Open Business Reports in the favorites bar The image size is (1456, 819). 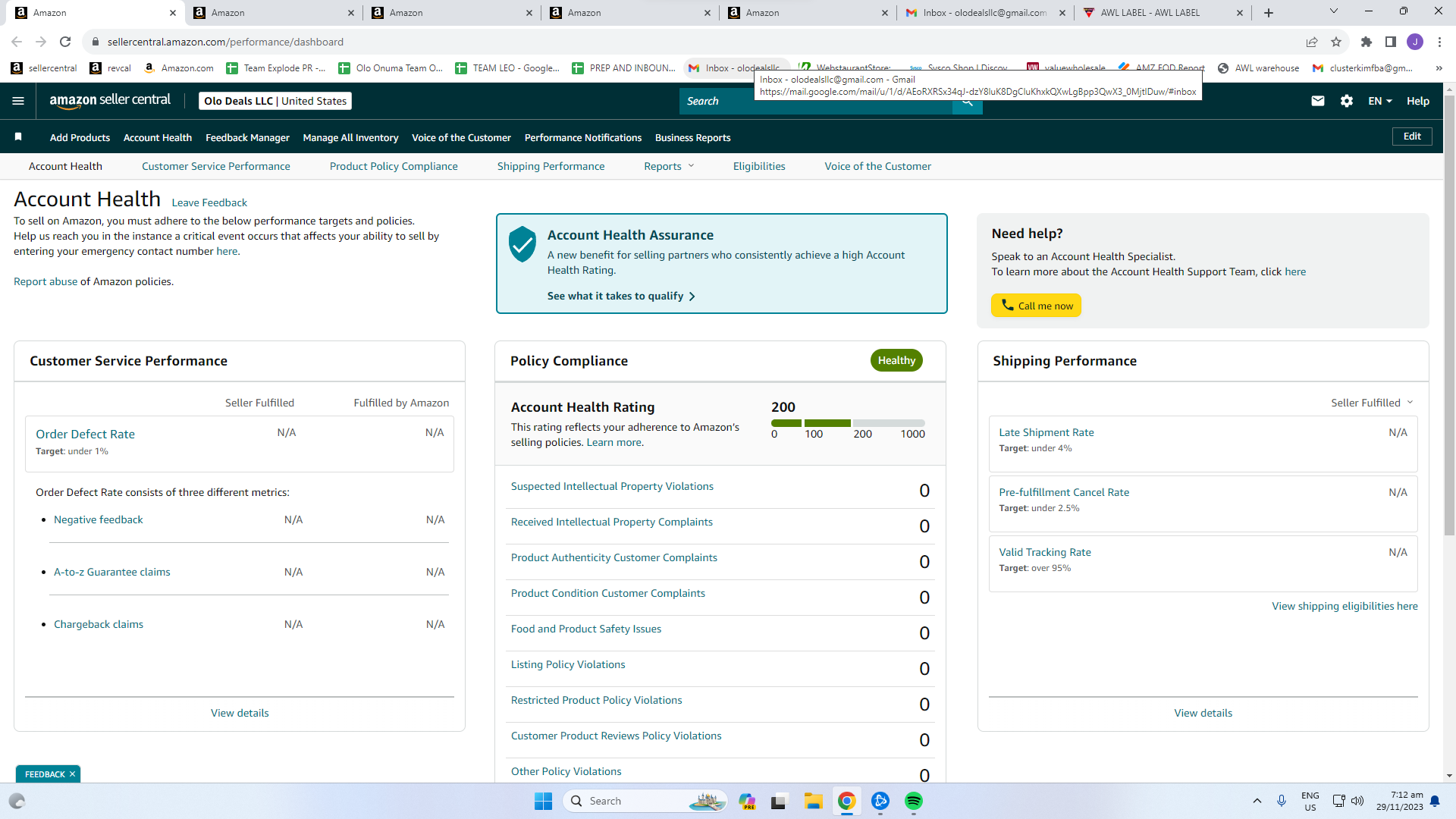693,137
